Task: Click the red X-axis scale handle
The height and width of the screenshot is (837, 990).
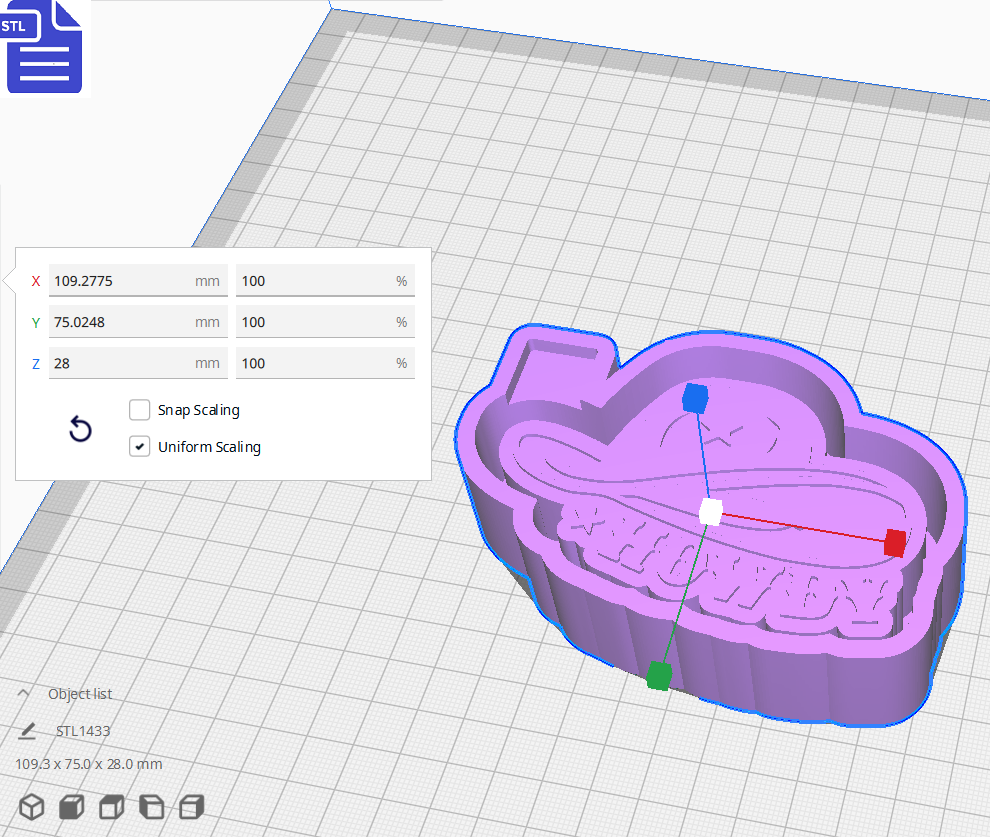Action: coord(893,545)
